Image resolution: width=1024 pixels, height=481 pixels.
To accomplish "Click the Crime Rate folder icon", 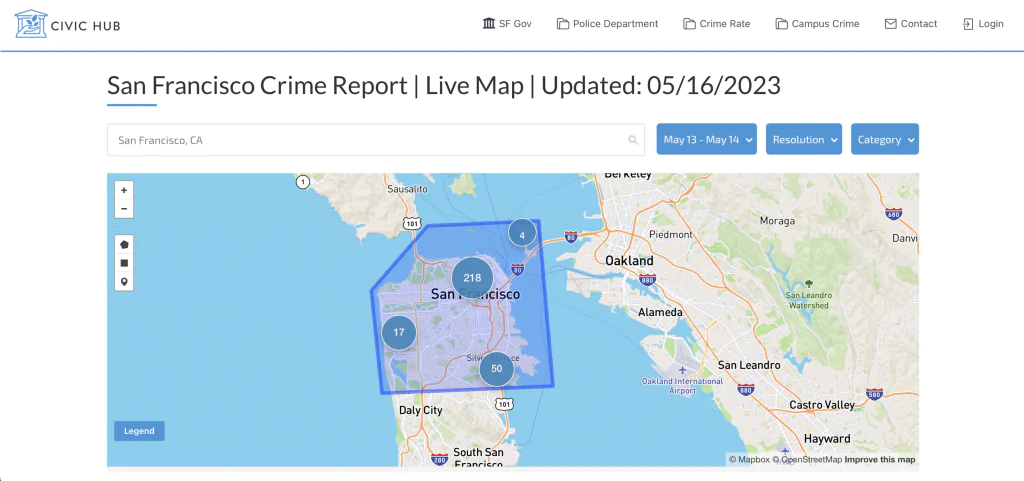I will click(x=688, y=24).
